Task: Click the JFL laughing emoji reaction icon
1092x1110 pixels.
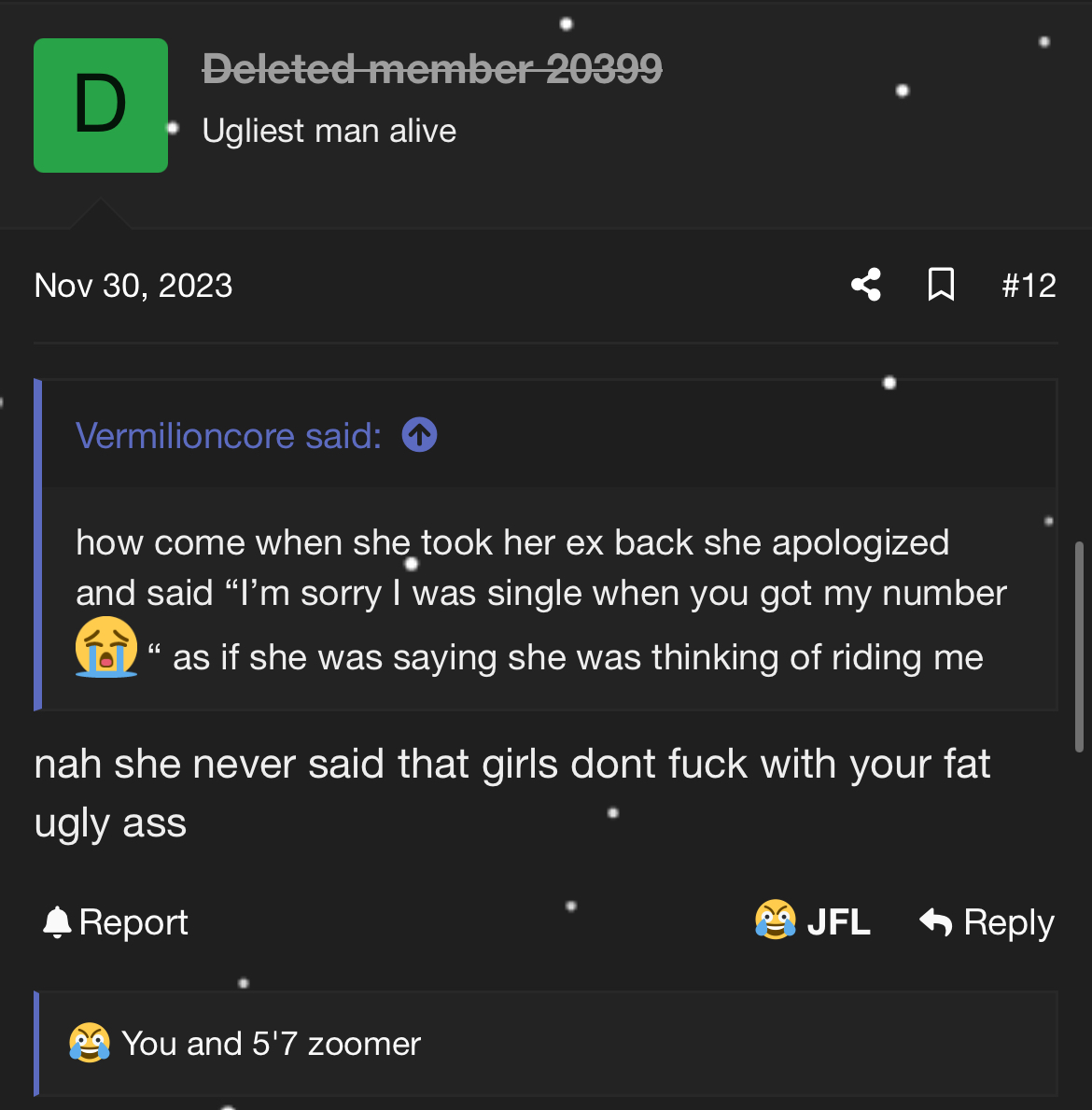Action: tap(775, 920)
